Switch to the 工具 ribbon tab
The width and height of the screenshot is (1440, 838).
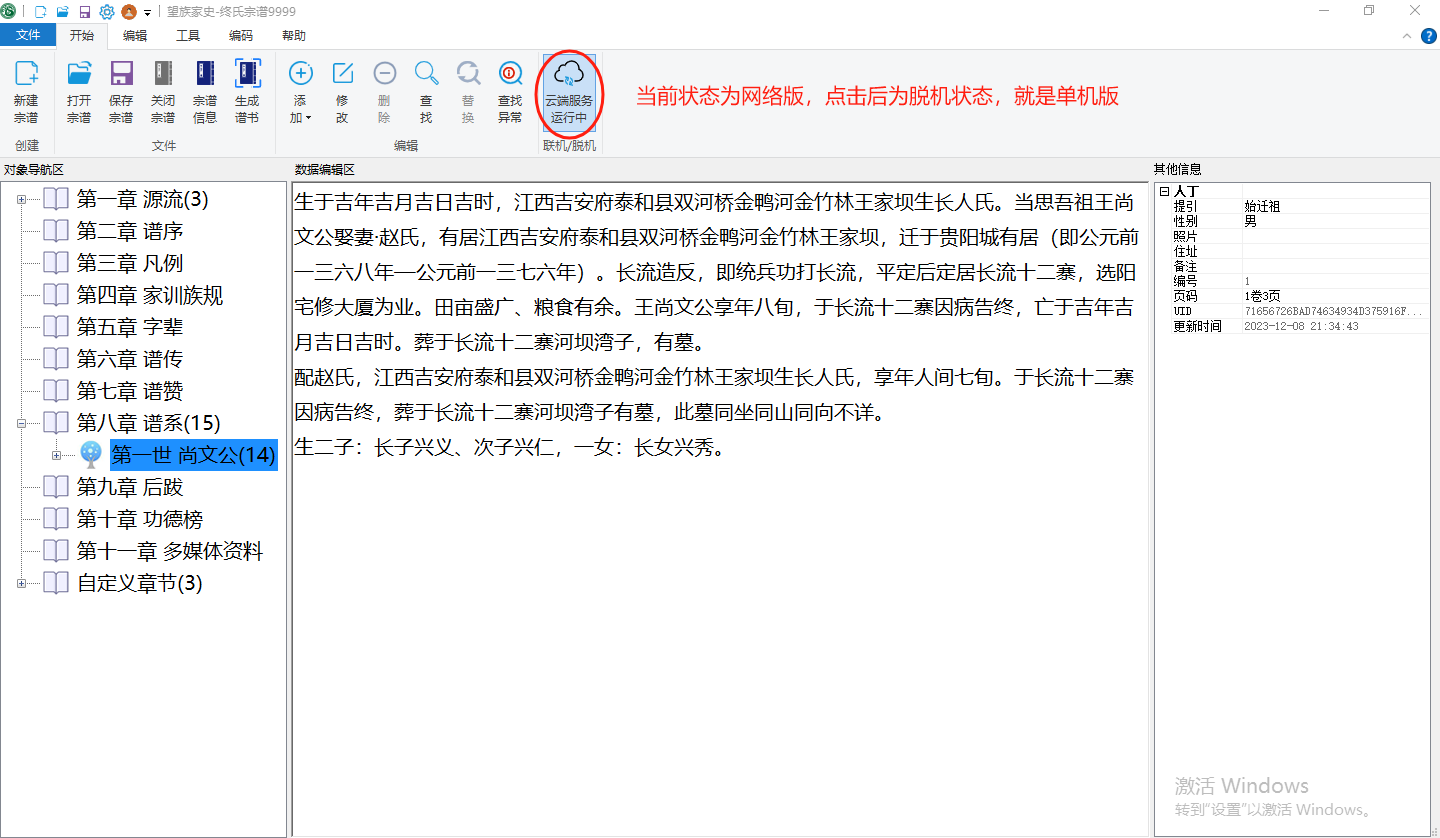(188, 35)
